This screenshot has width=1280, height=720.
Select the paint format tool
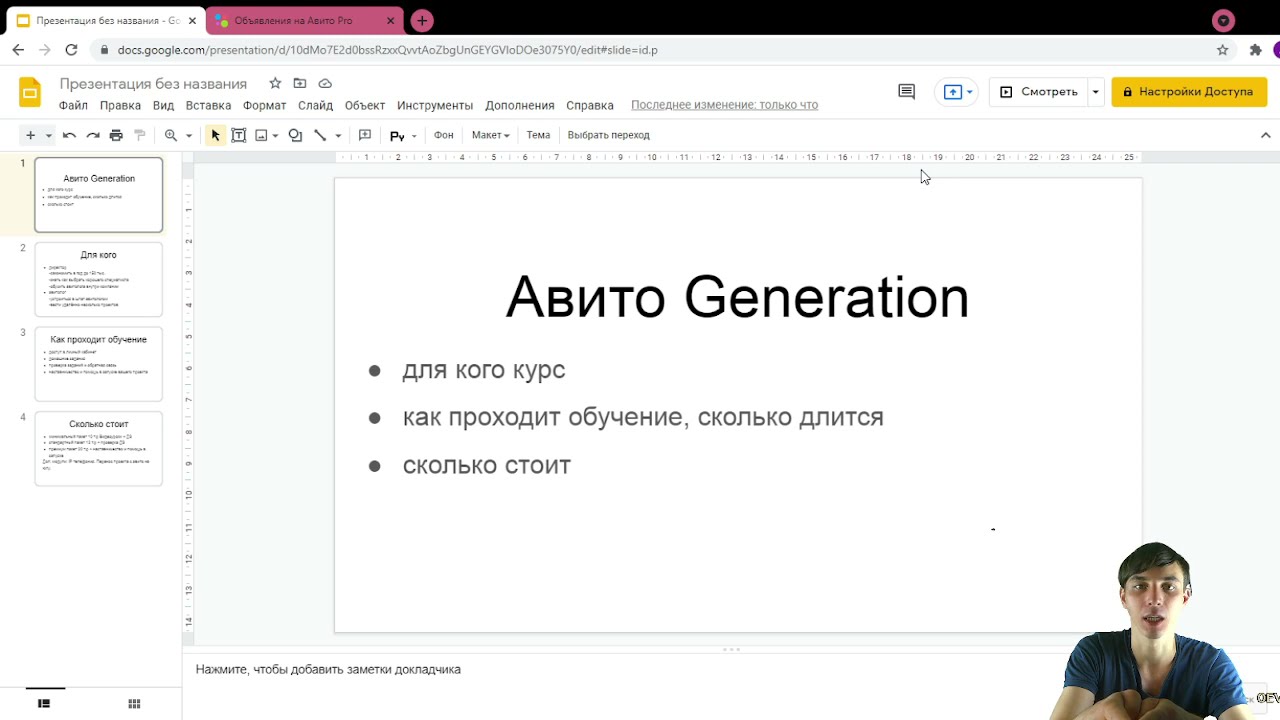tap(140, 135)
